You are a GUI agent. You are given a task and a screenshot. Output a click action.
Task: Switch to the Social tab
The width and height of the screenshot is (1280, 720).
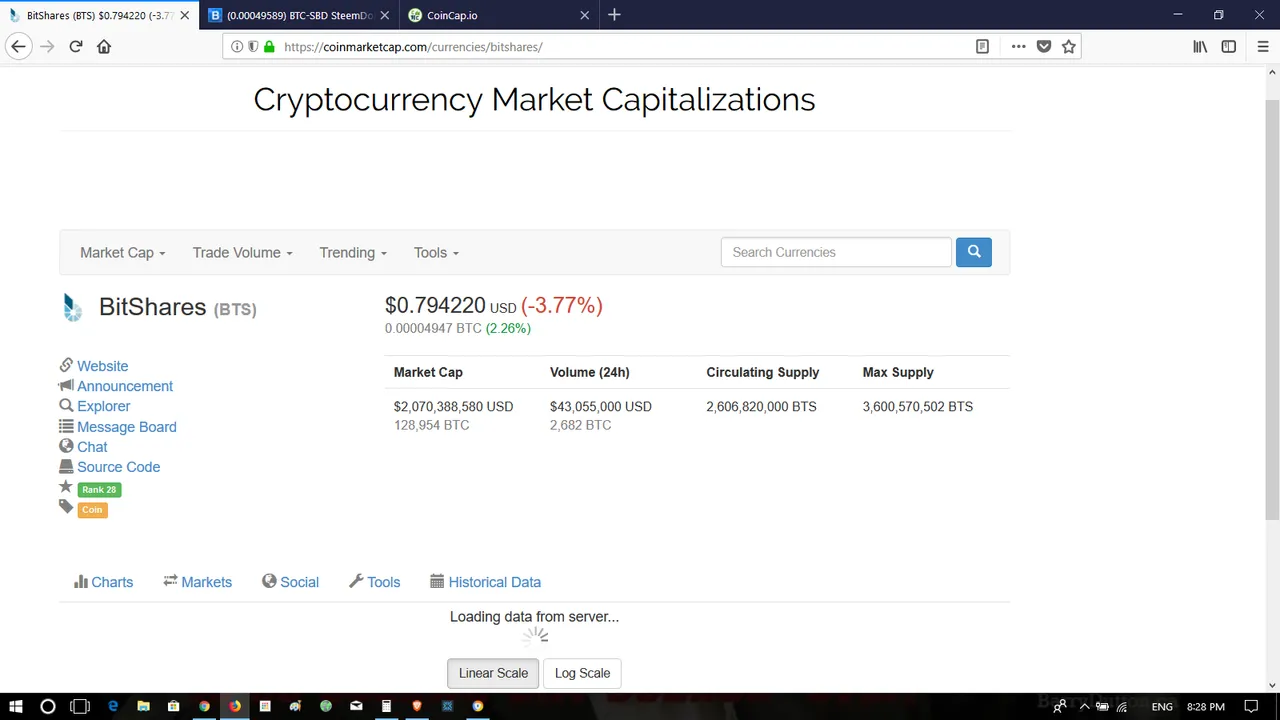pos(290,582)
